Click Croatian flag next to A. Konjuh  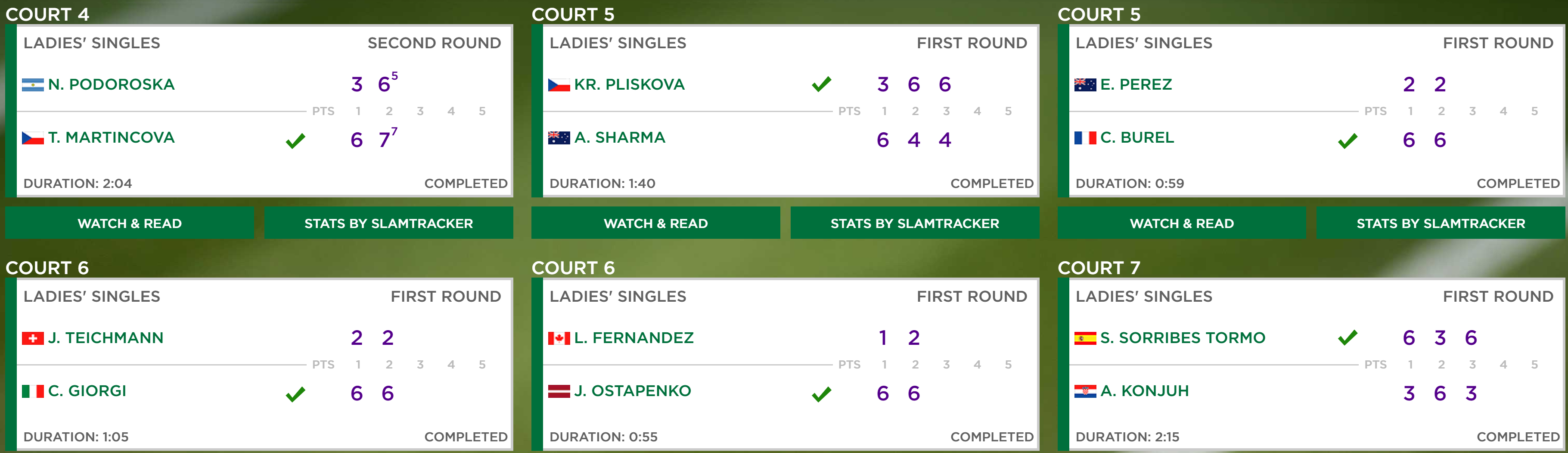pos(1085,391)
